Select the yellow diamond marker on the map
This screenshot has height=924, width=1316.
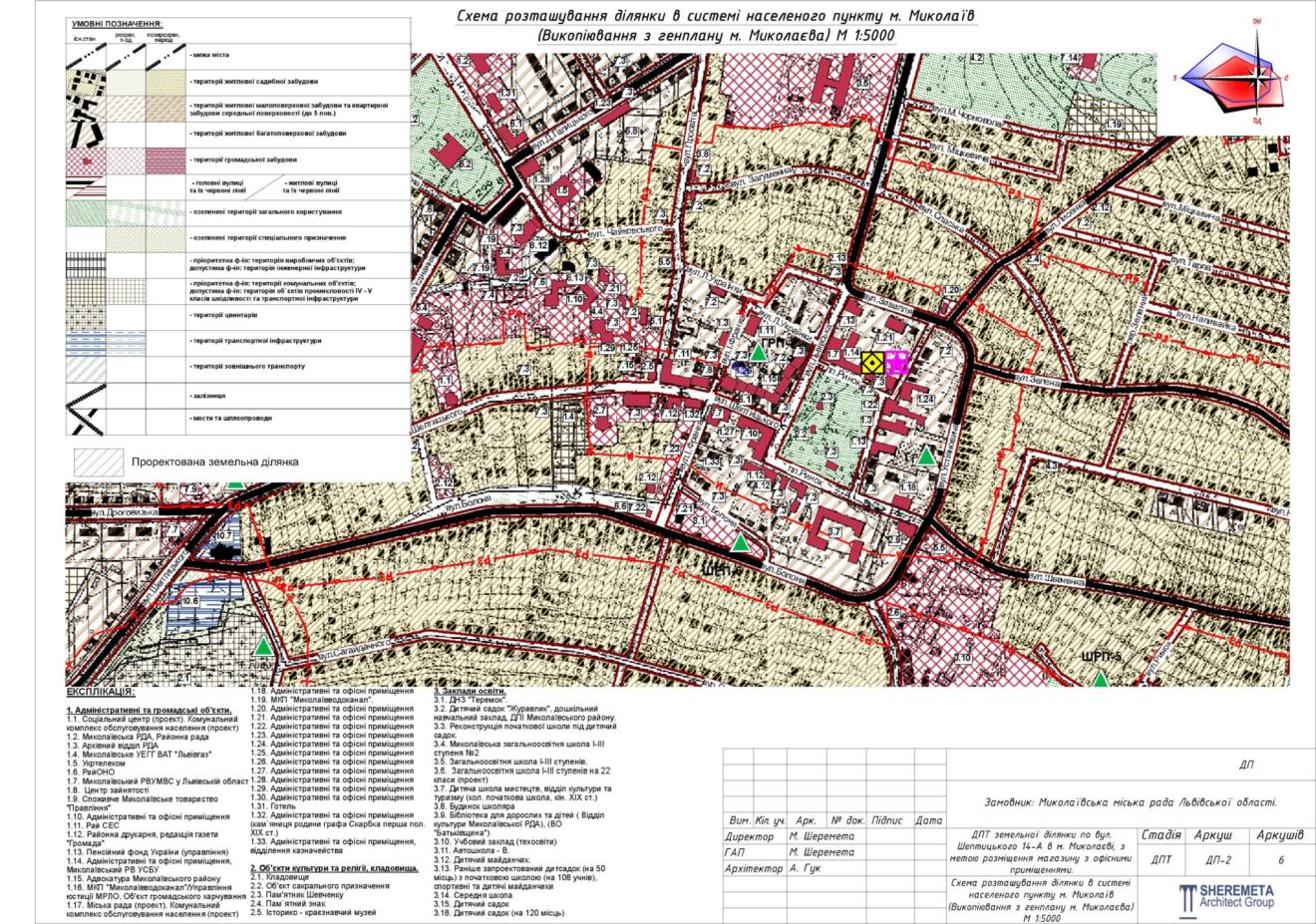[x=871, y=364]
